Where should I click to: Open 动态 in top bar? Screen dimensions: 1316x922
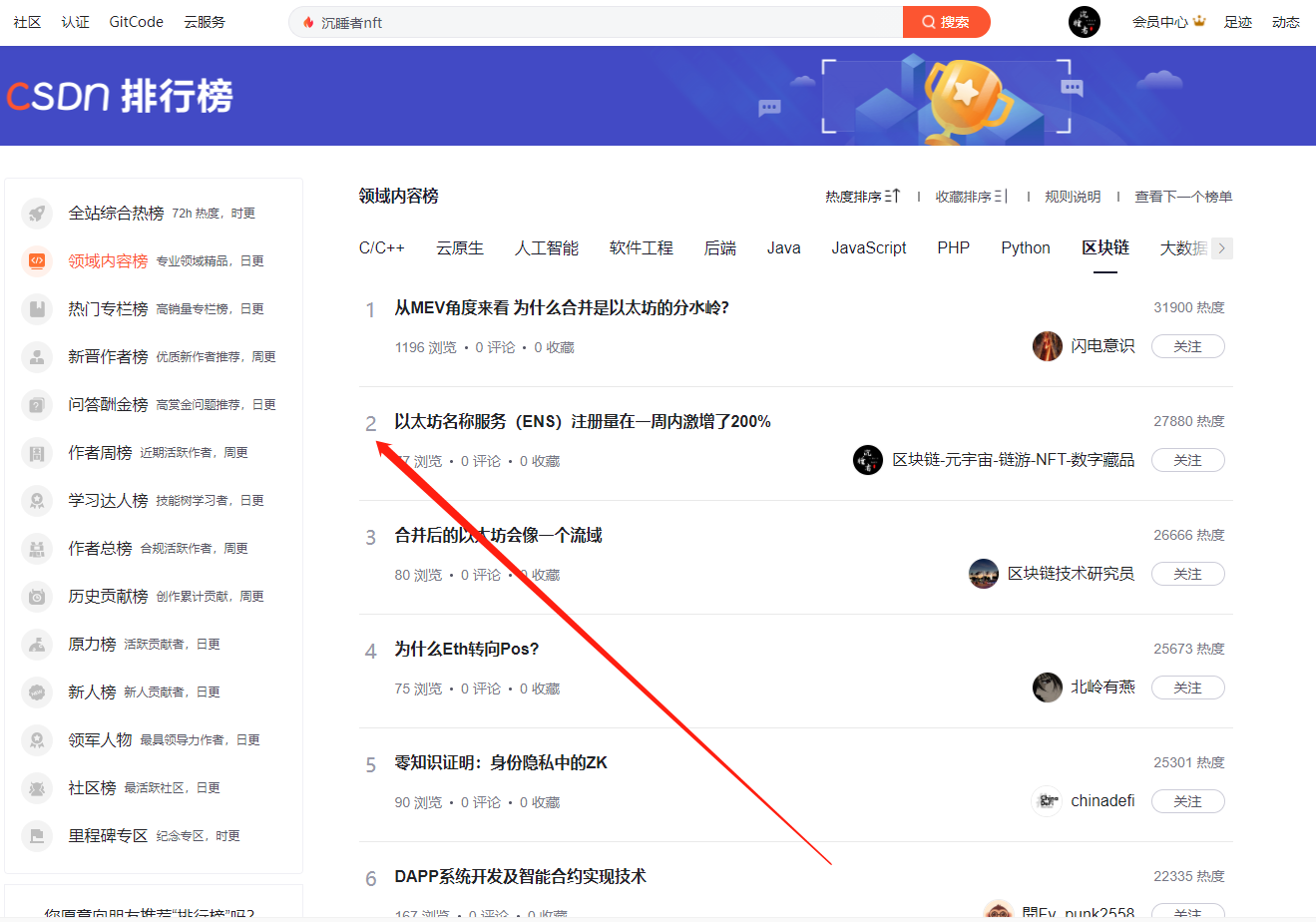(x=1286, y=22)
